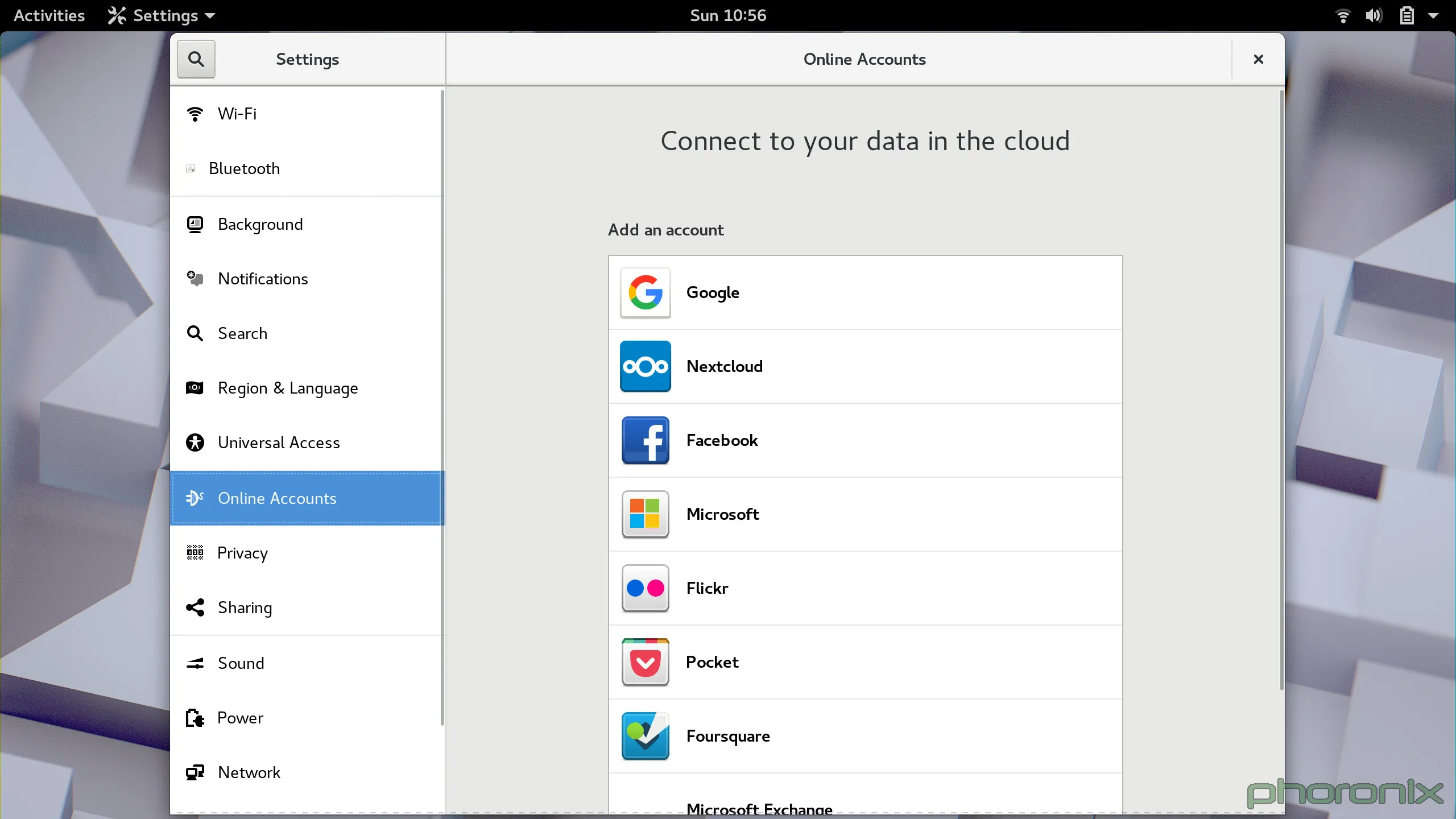Select Wi-Fi in the sidebar

306,114
